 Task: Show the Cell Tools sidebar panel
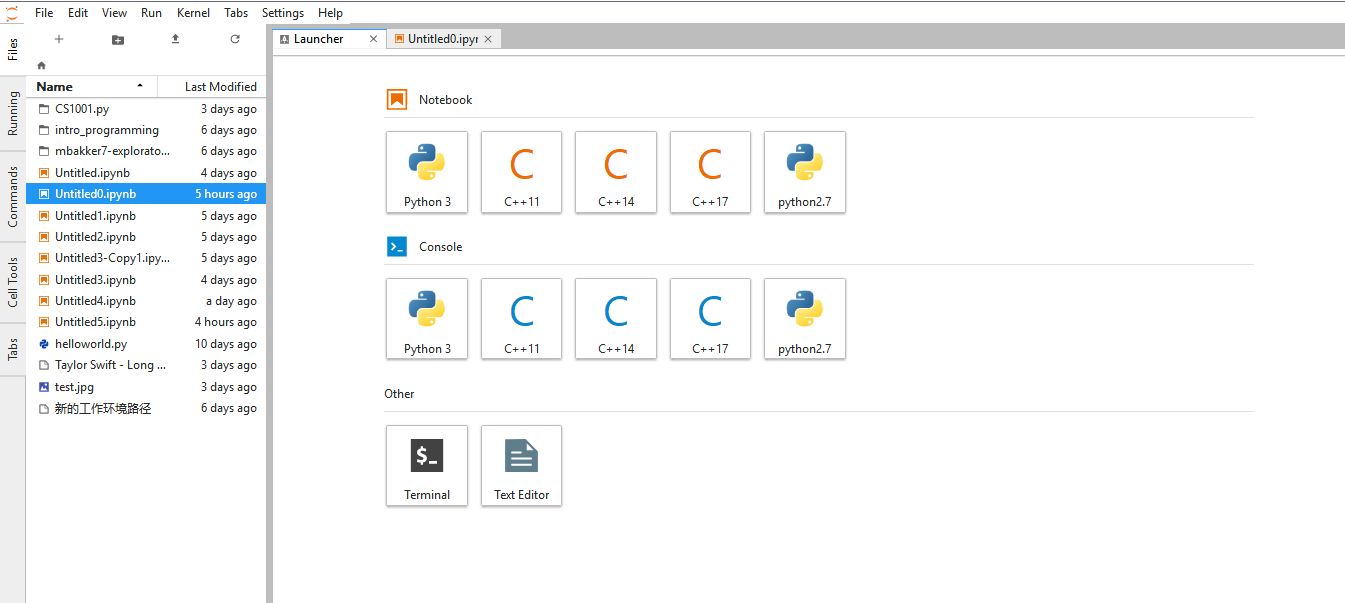(13, 281)
